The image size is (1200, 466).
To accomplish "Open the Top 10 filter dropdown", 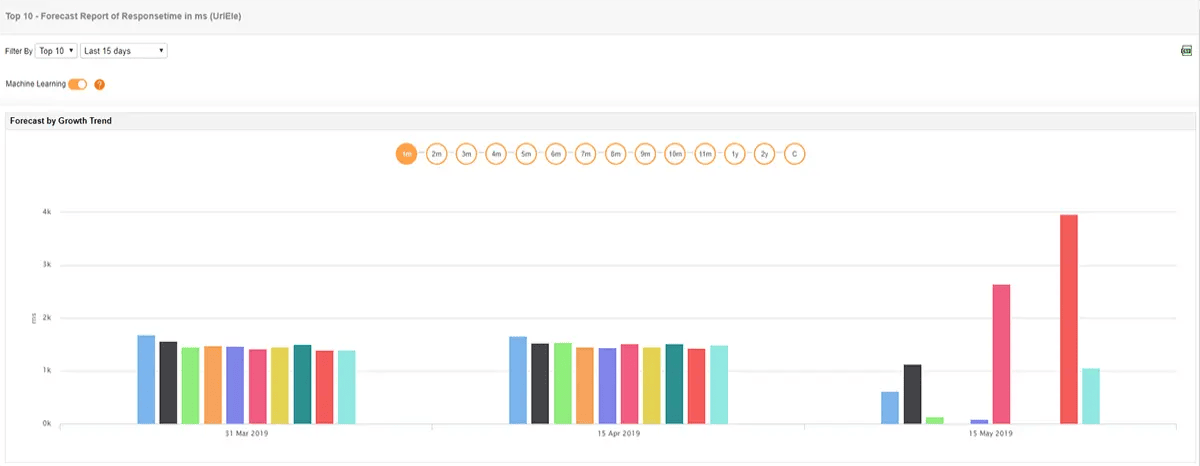I will (x=56, y=50).
